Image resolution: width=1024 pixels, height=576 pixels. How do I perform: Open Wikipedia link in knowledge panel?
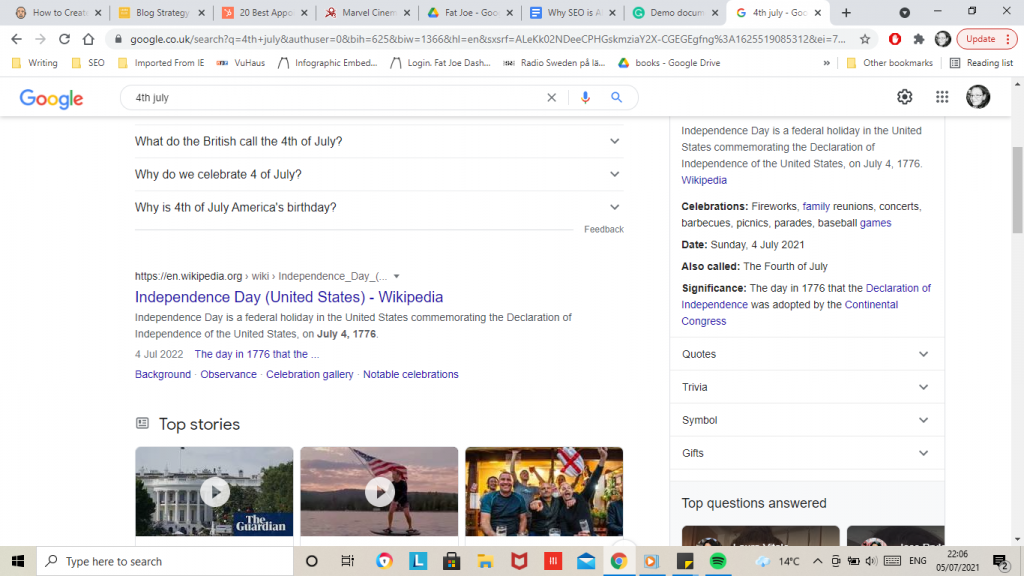704,180
